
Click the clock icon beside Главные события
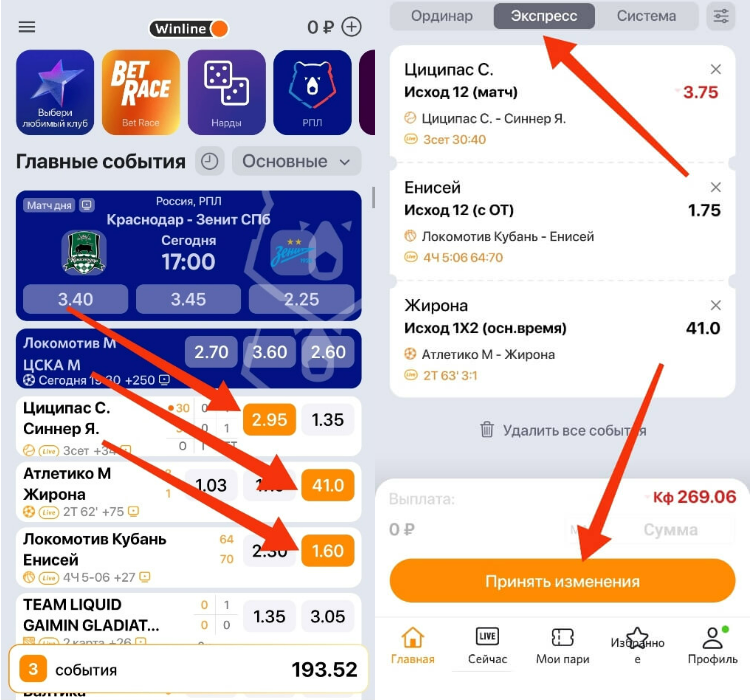pos(210,161)
